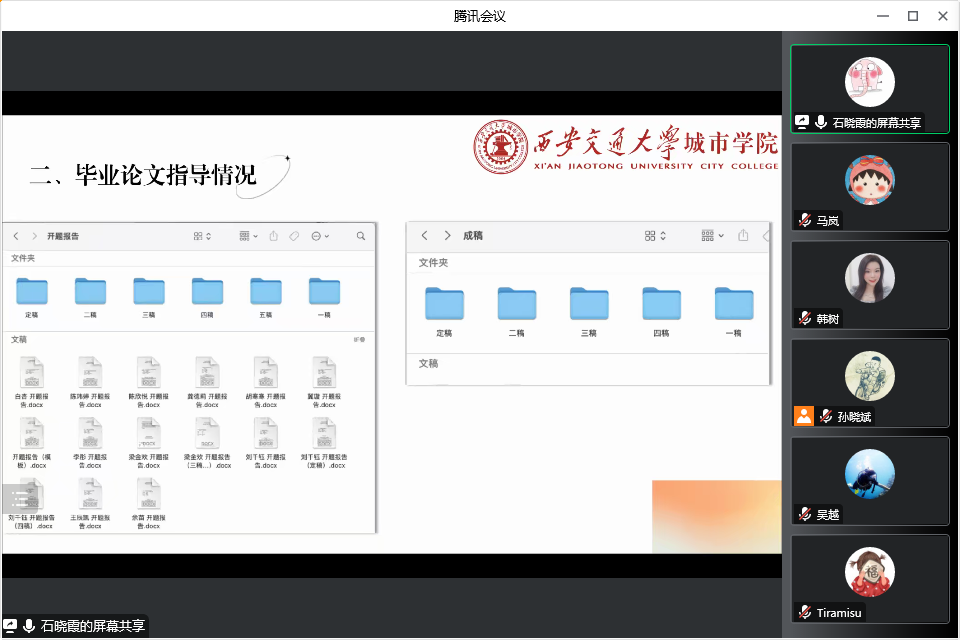
Task: Toggle the muted microphone icon for 韩树
Action: 804,318
